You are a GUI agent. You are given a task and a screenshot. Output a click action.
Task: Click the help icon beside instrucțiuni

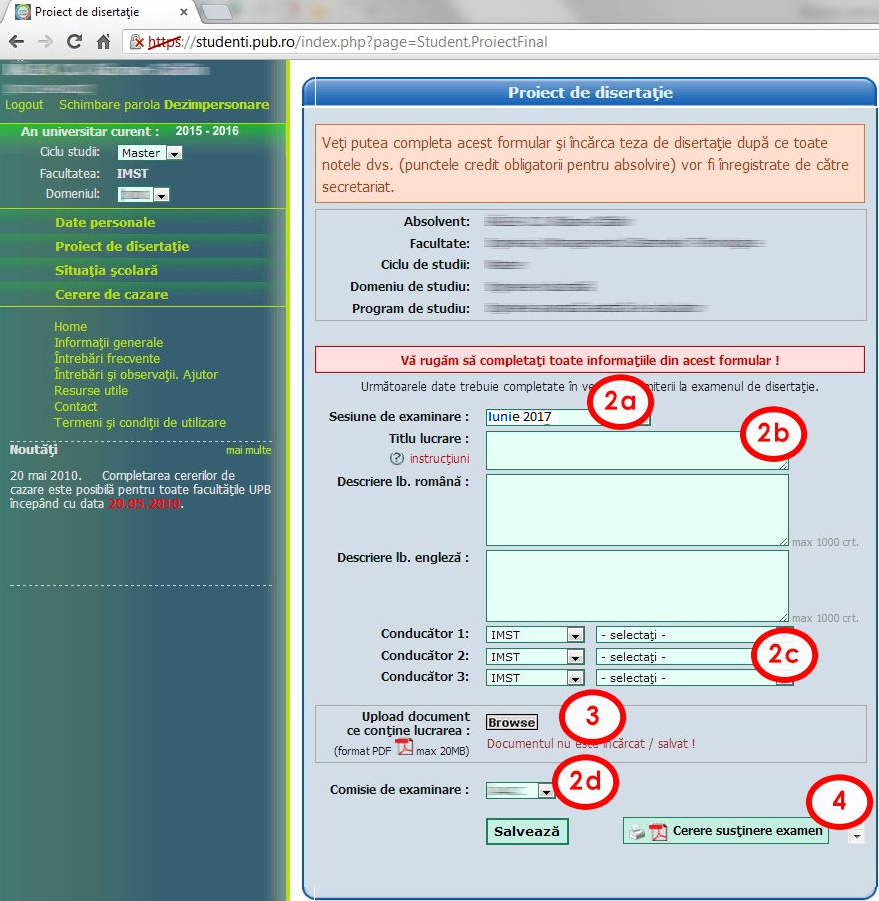(397, 459)
